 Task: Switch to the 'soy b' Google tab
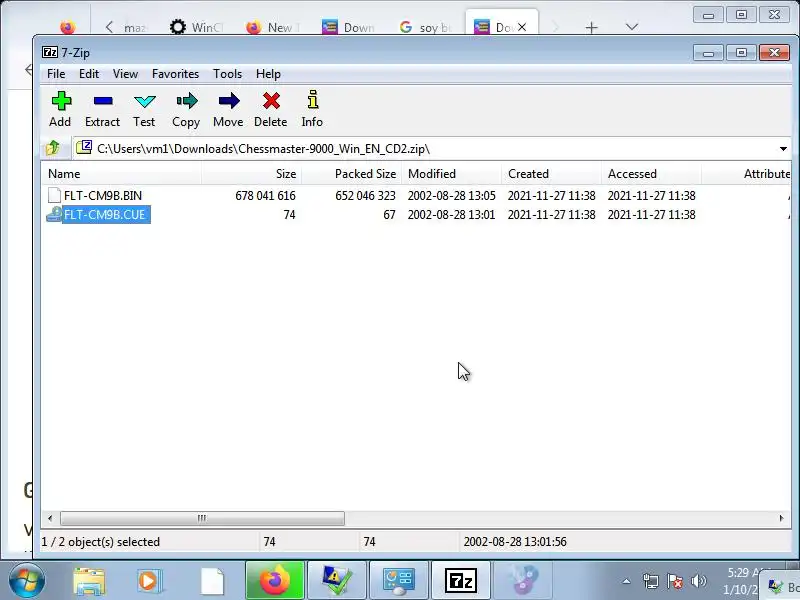click(425, 27)
